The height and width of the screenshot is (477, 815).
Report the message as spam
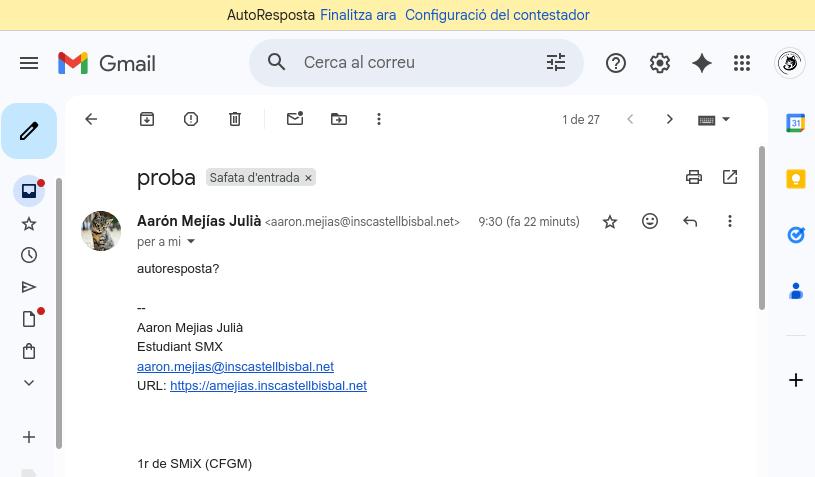[191, 119]
